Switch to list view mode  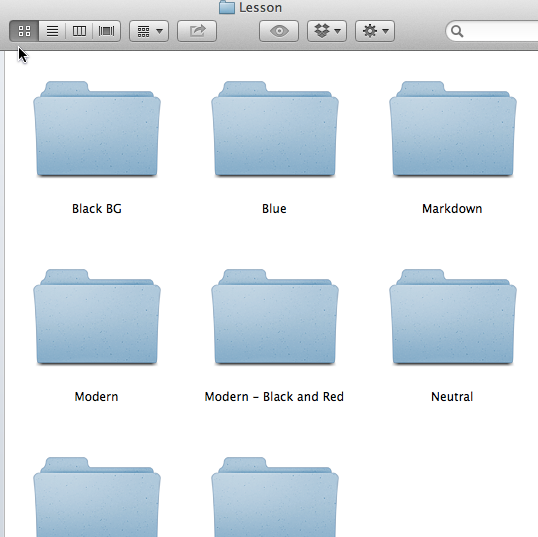(52, 31)
